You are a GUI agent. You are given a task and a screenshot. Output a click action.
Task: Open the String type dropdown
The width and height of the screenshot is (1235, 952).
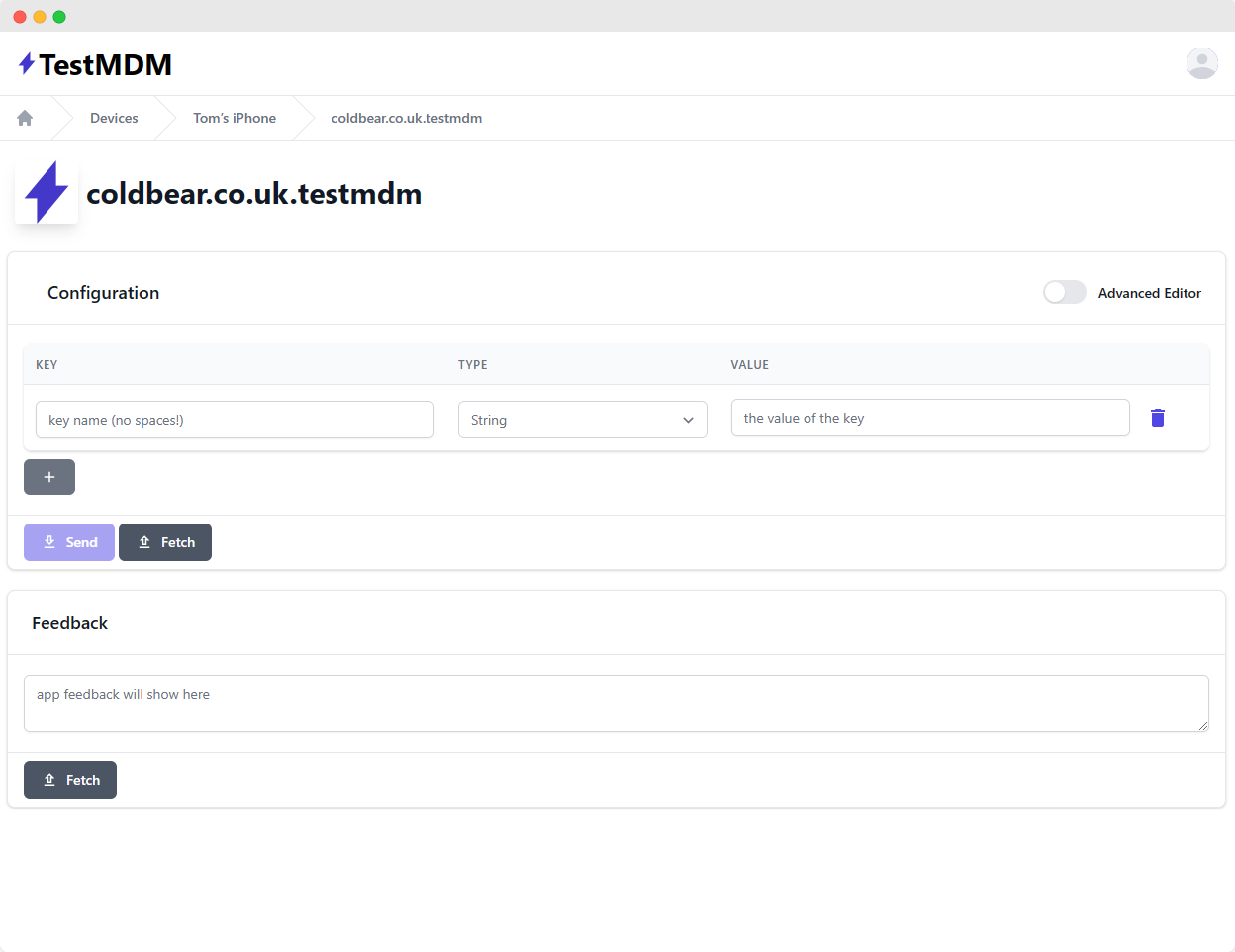pos(582,420)
